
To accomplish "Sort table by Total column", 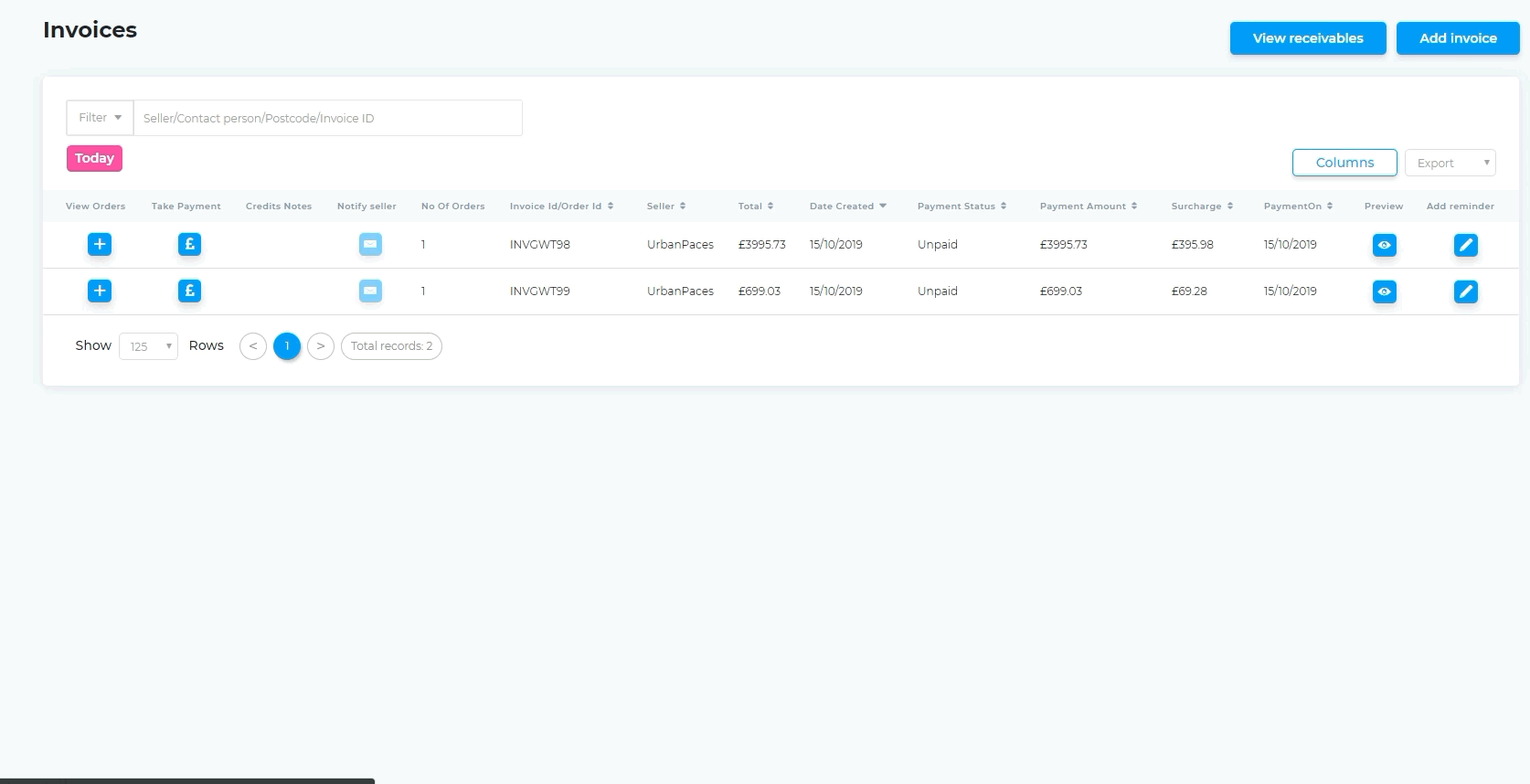I will 756,207.
